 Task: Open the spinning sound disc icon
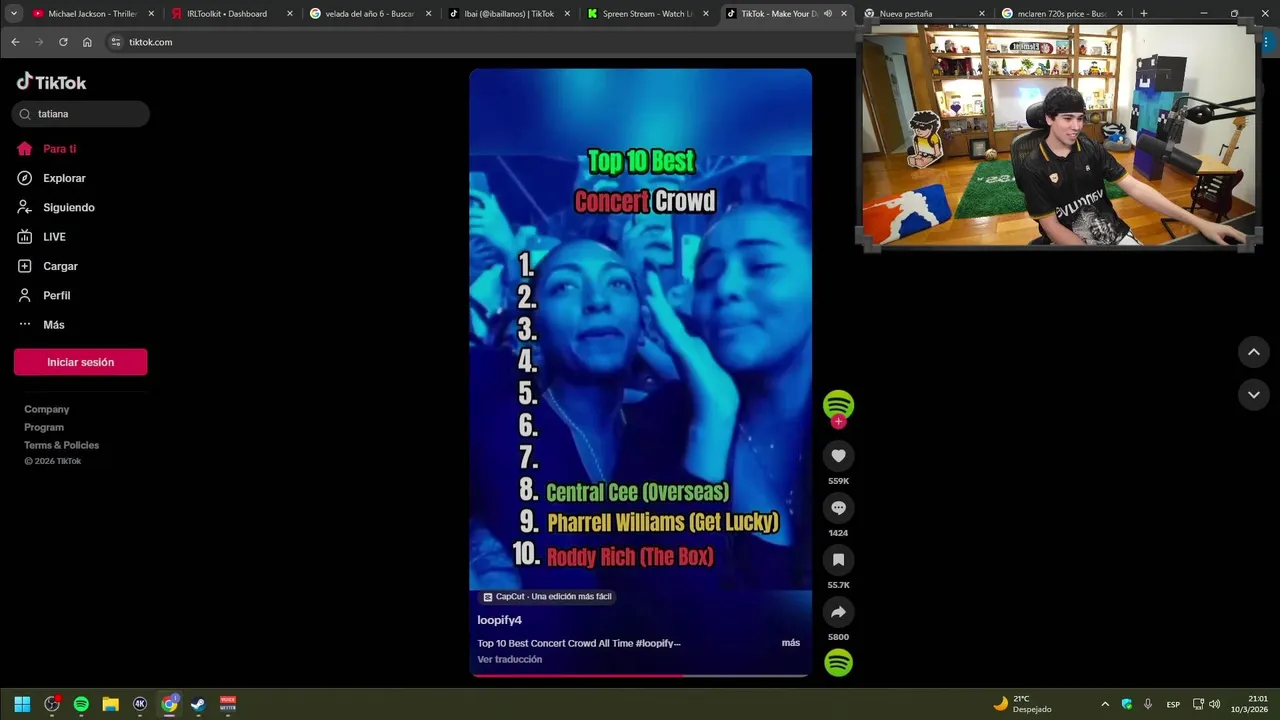[x=838, y=662]
